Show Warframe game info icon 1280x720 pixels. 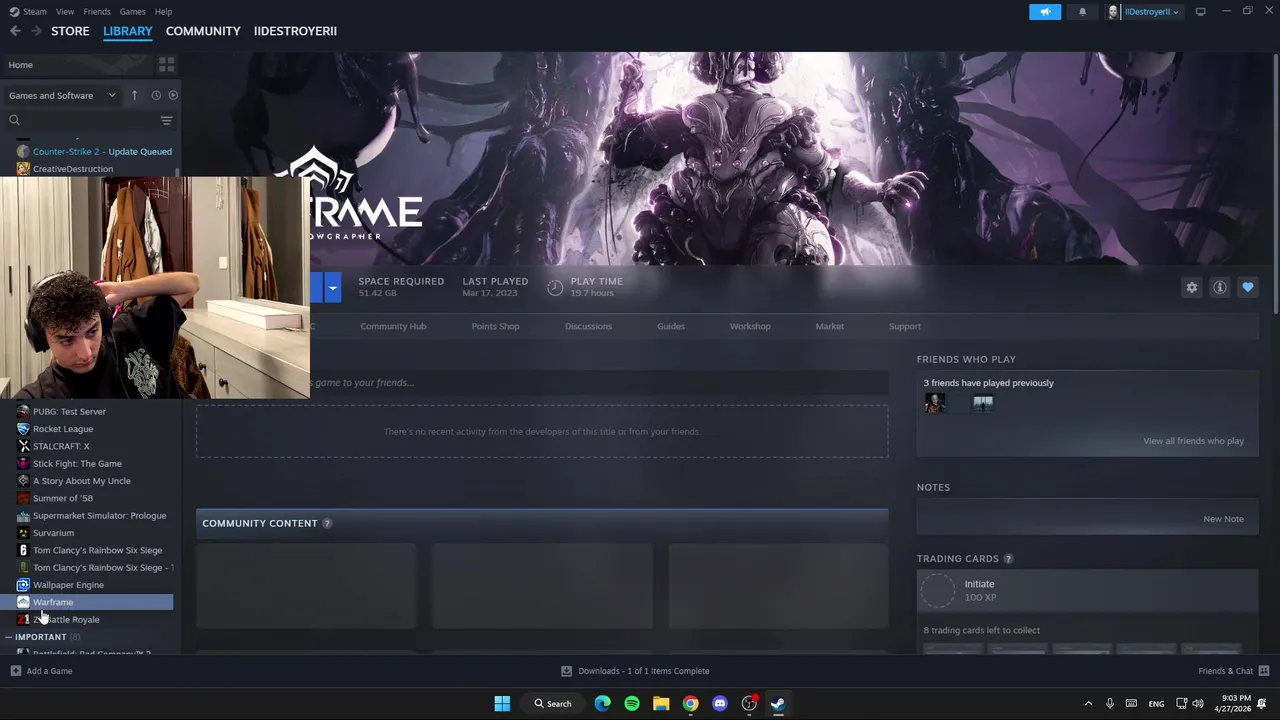pyautogui.click(x=1220, y=287)
